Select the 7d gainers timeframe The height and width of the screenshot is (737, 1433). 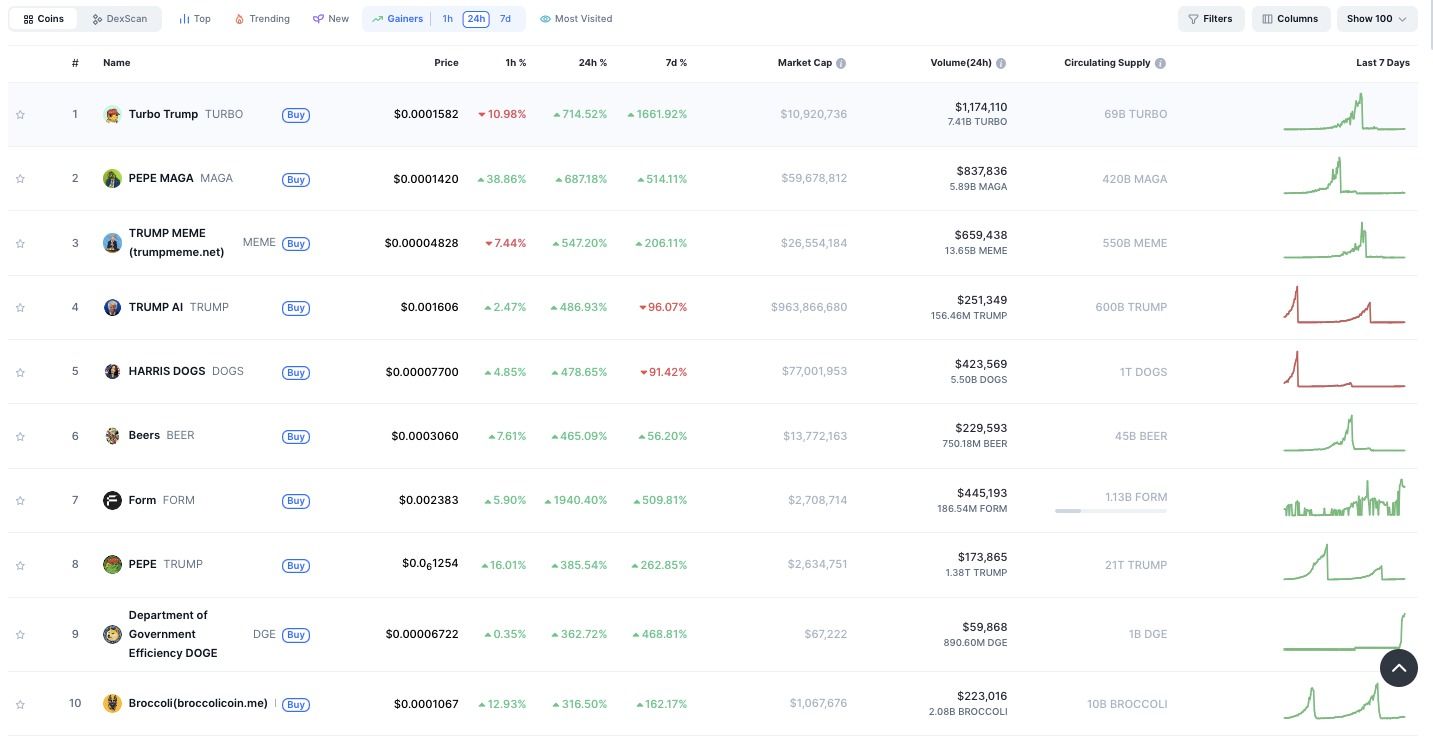click(505, 19)
